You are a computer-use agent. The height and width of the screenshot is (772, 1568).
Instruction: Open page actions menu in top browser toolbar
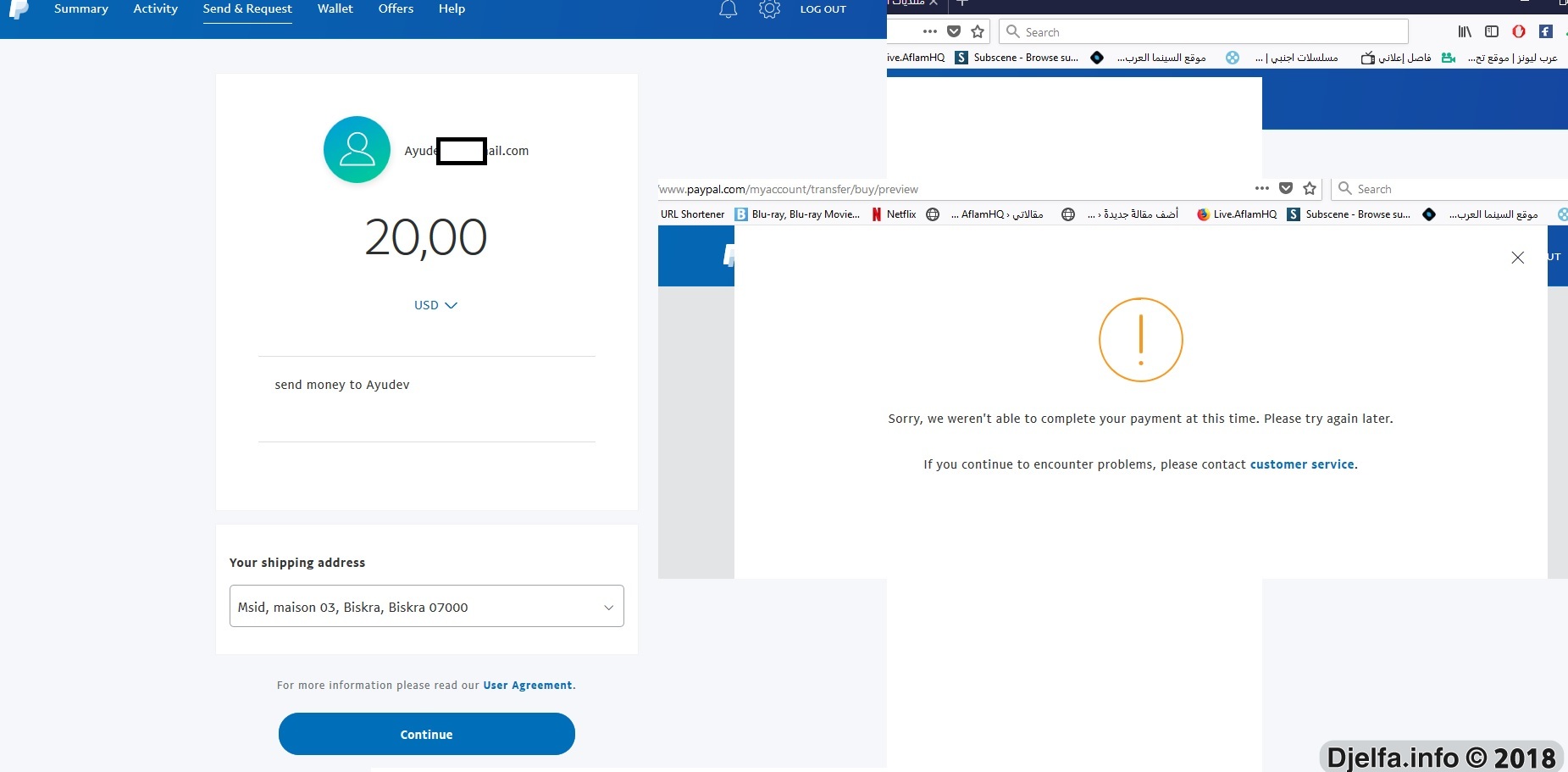[929, 31]
